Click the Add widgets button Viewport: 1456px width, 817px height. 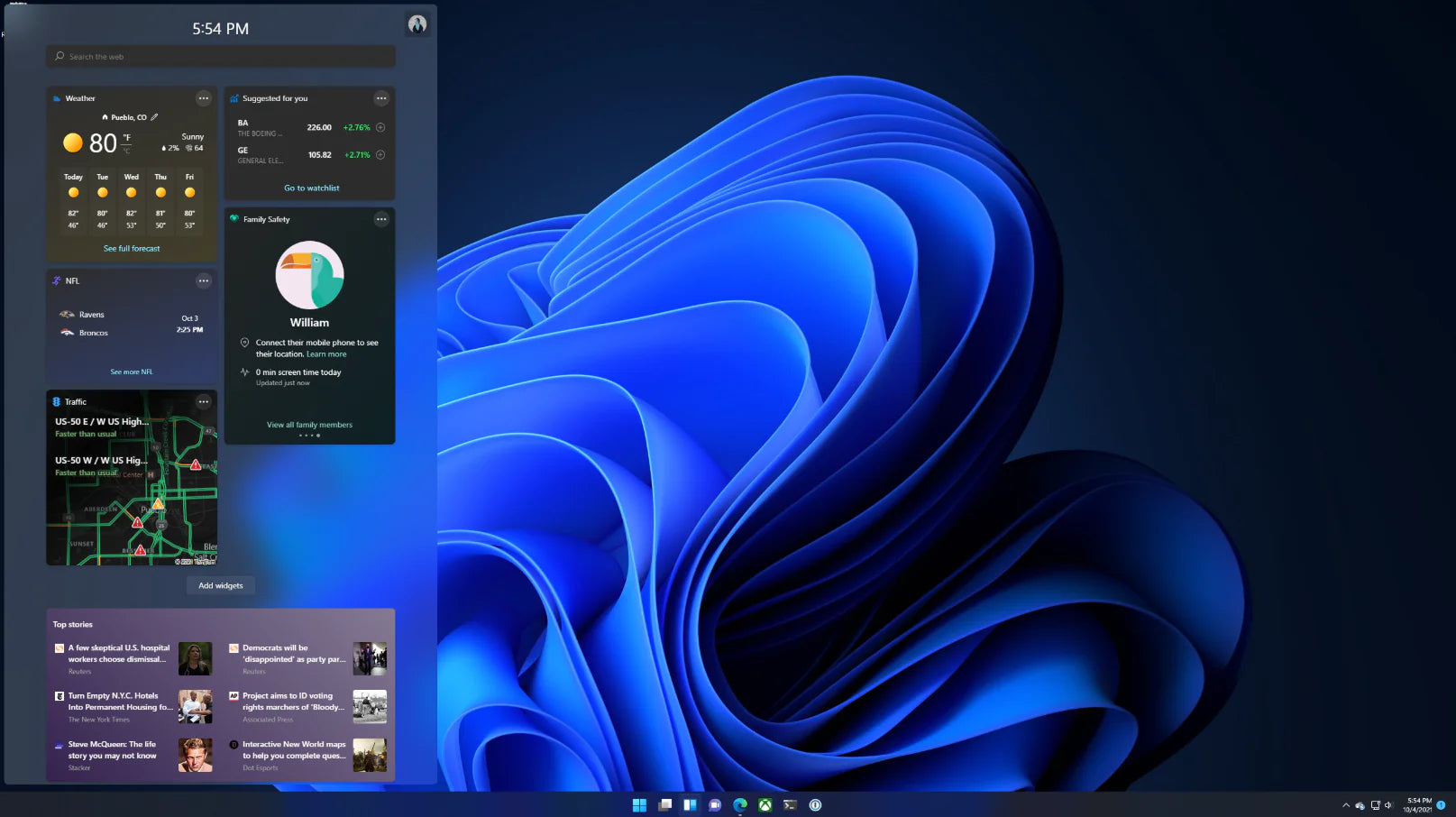220,585
